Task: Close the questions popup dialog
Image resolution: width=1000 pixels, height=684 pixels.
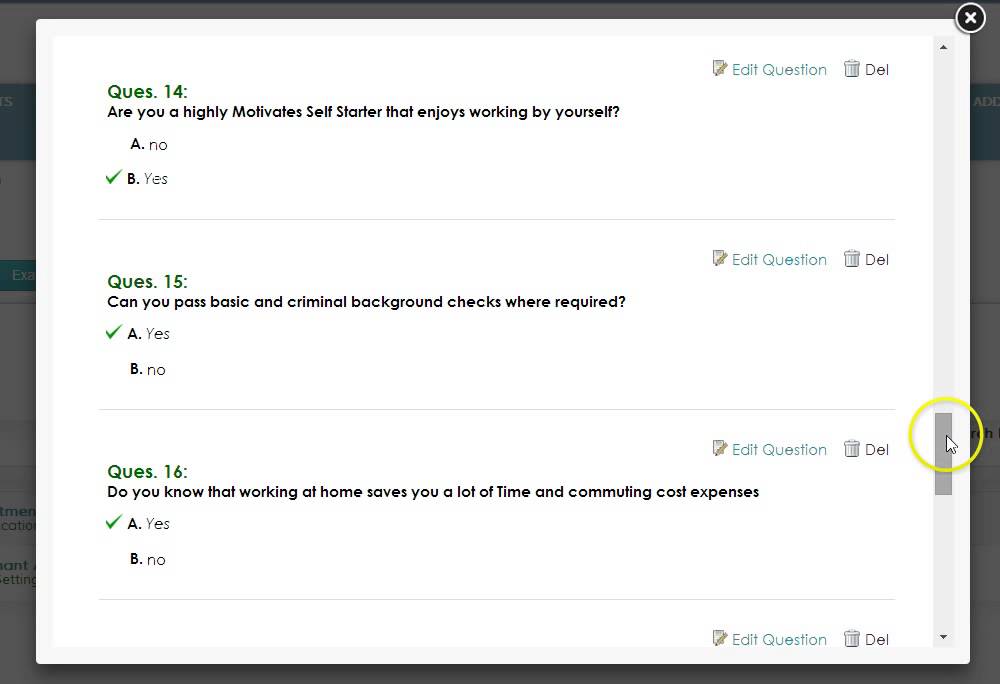Action: 970,18
